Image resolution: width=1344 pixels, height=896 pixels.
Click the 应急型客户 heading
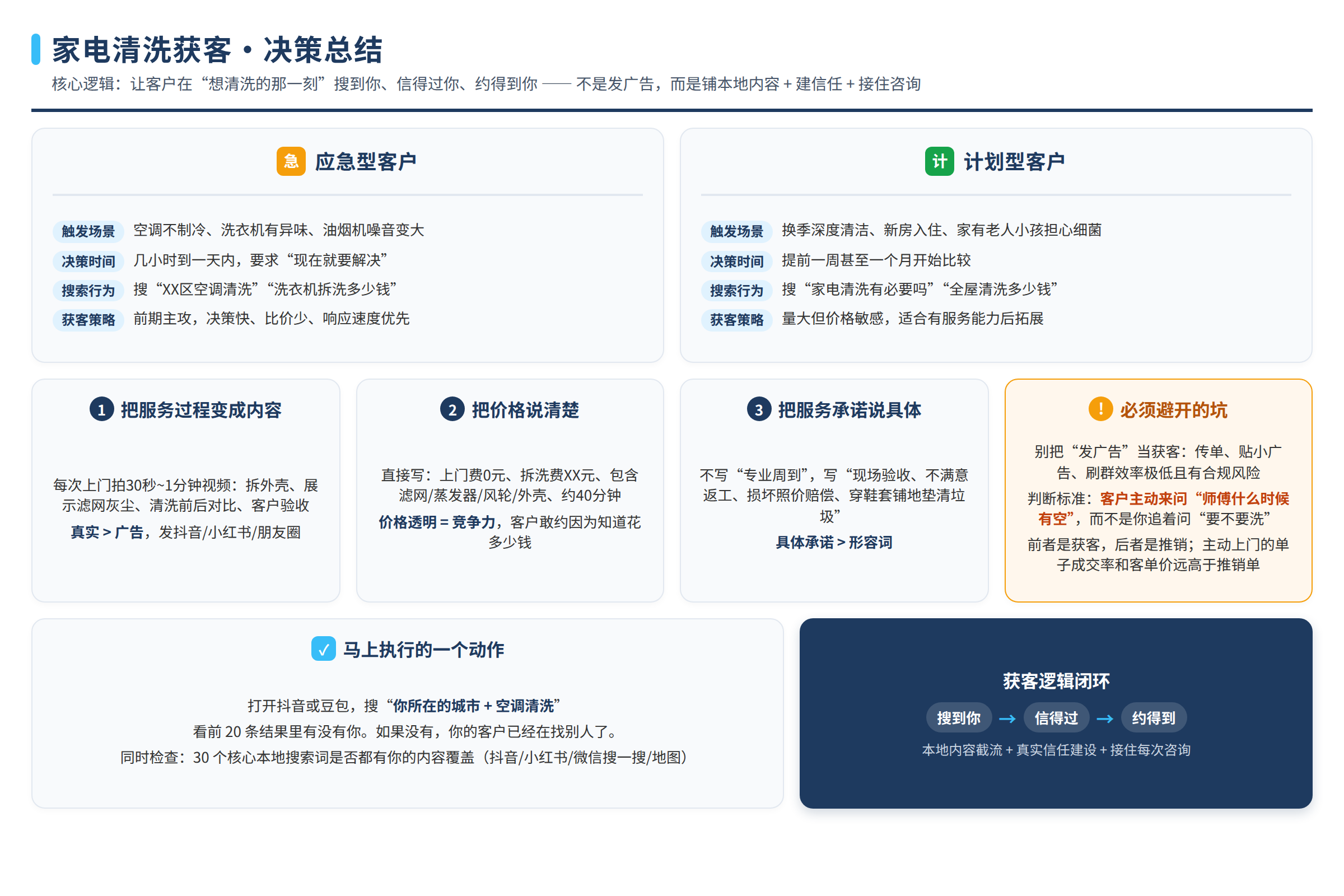pyautogui.click(x=366, y=162)
